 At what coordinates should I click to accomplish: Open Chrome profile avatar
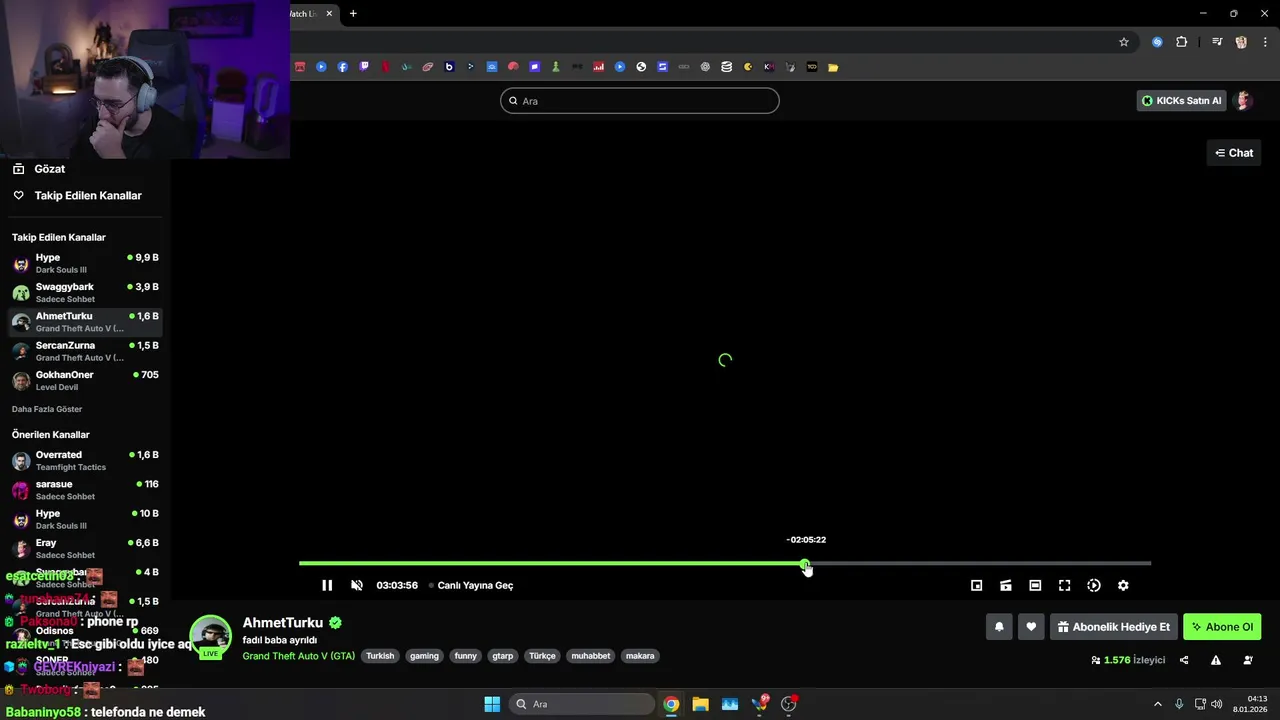pyautogui.click(x=1241, y=42)
